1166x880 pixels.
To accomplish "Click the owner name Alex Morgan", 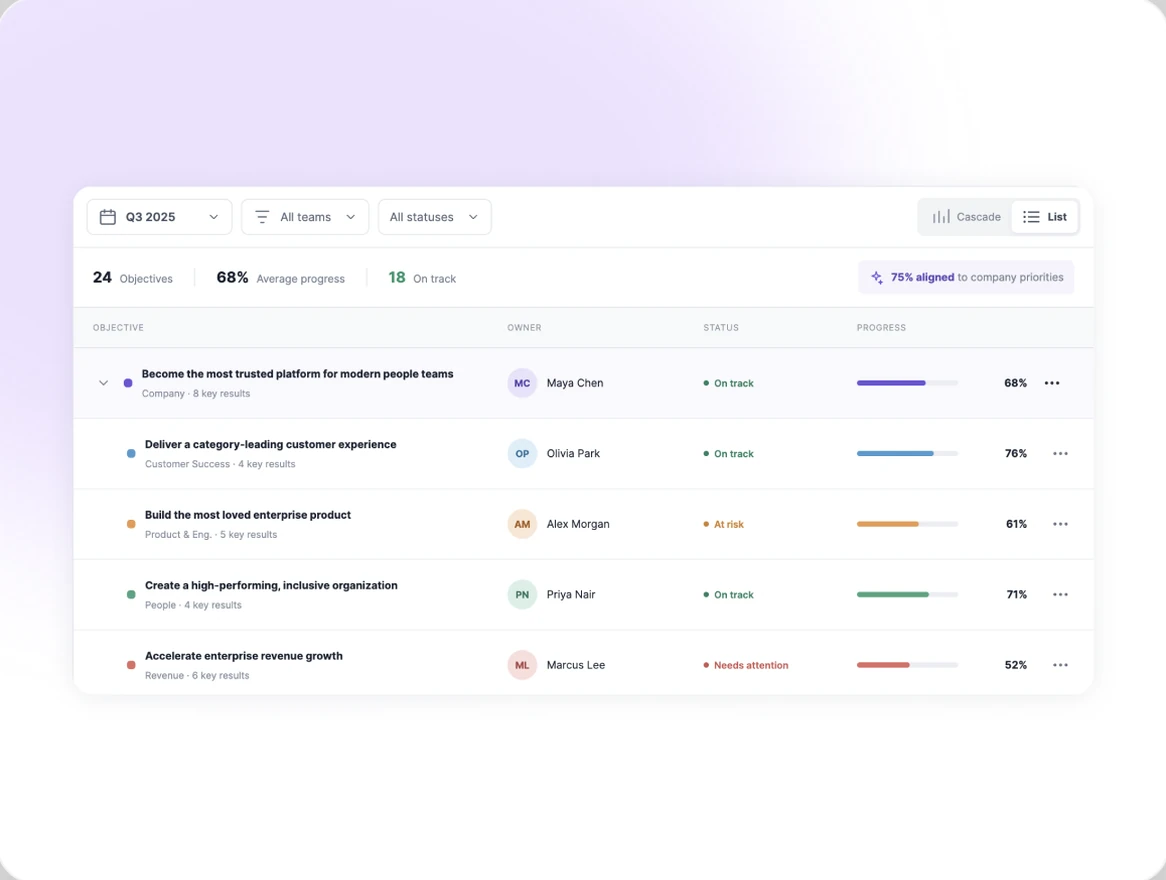I will [578, 524].
